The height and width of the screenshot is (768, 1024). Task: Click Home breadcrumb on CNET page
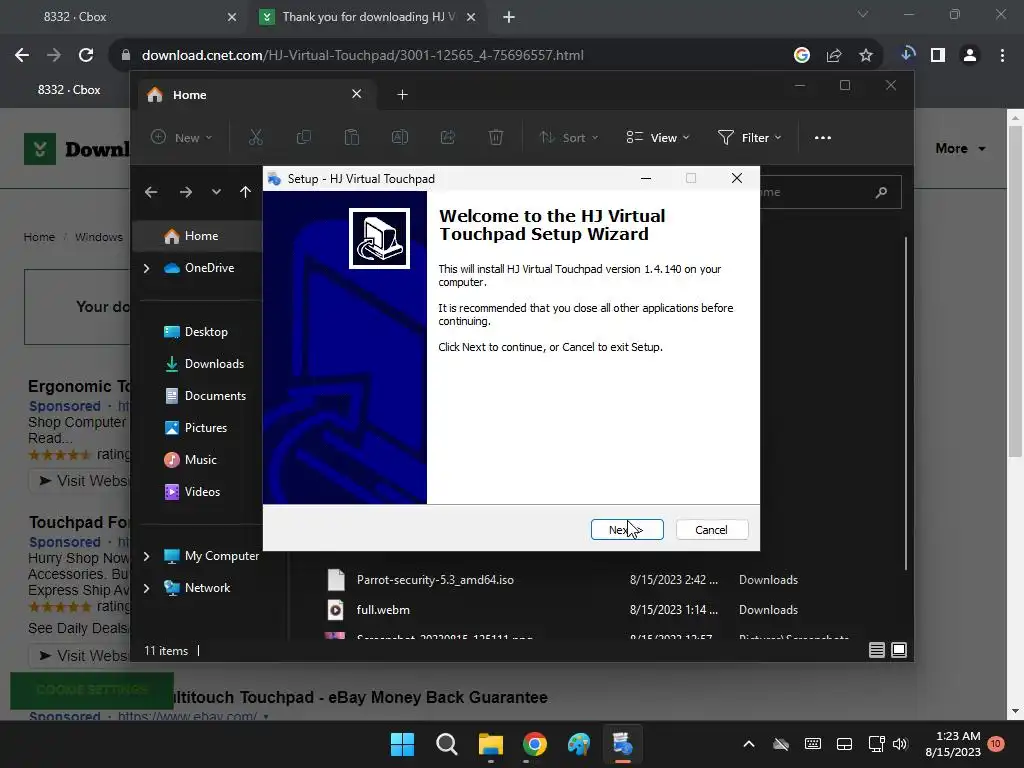(x=39, y=237)
